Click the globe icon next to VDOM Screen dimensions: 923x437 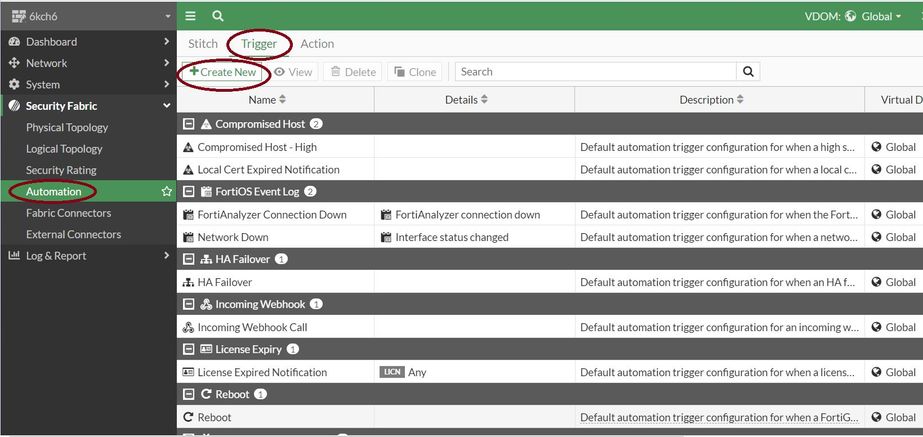click(x=850, y=16)
